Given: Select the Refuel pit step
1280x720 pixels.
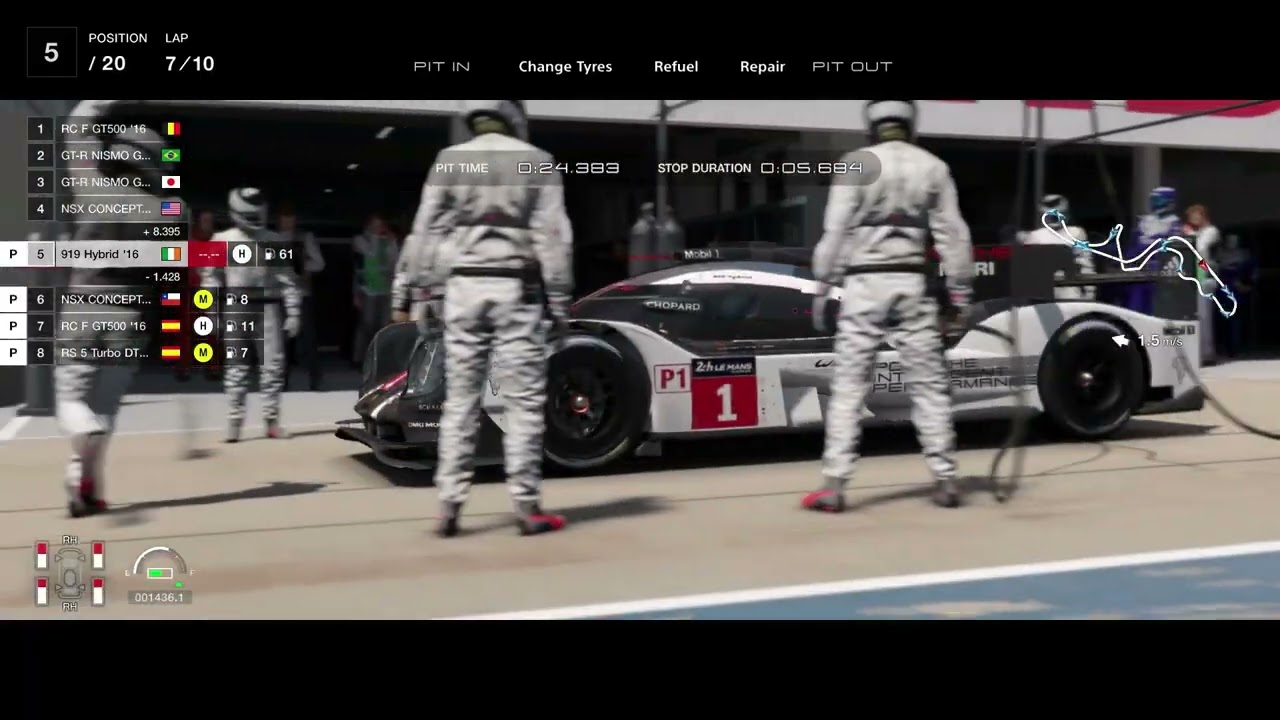Looking at the screenshot, I should point(676,67).
